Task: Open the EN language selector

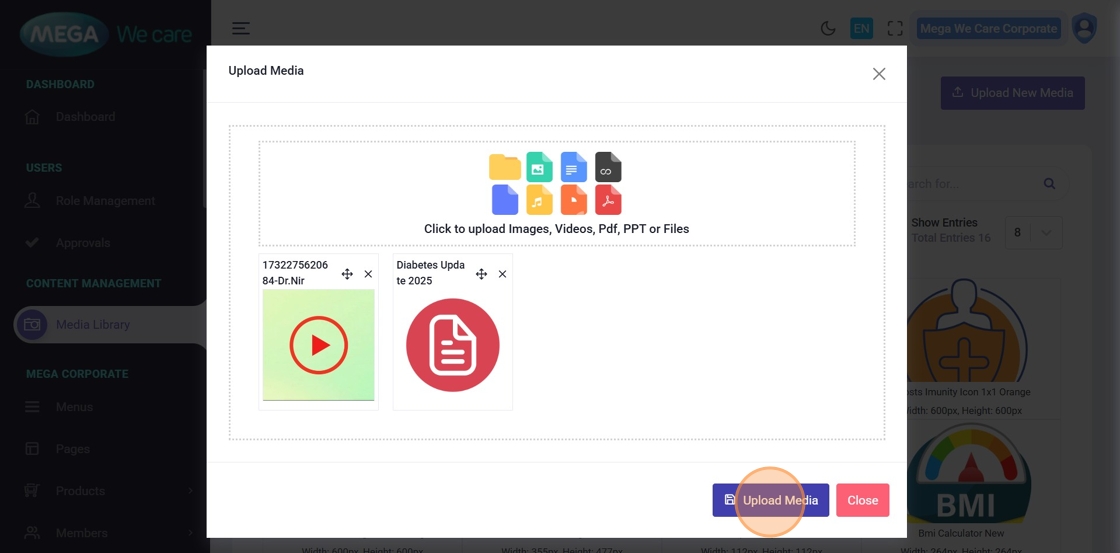Action: coord(861,29)
